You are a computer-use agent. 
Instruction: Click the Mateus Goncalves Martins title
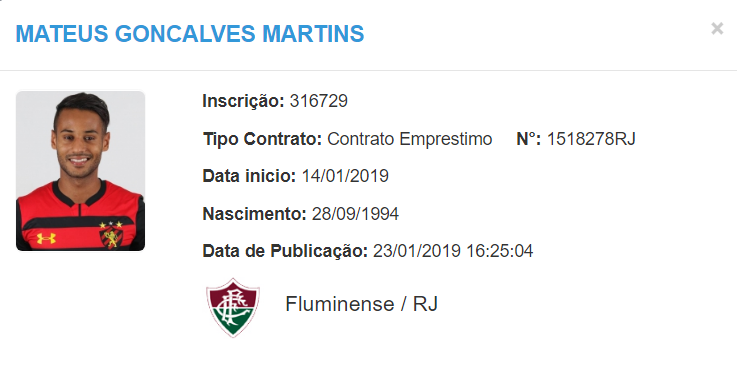190,34
